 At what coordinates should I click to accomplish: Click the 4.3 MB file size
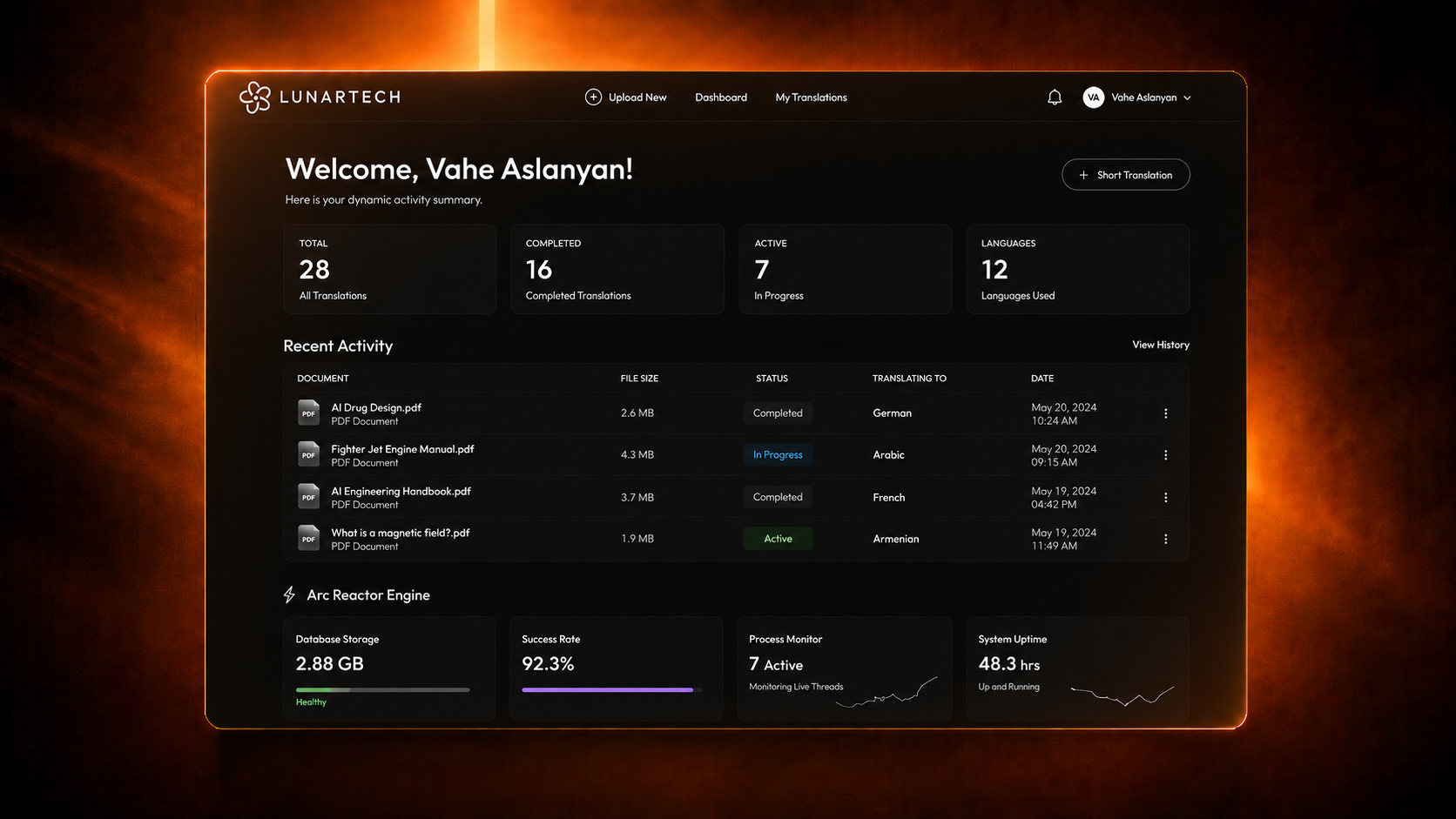(x=637, y=455)
